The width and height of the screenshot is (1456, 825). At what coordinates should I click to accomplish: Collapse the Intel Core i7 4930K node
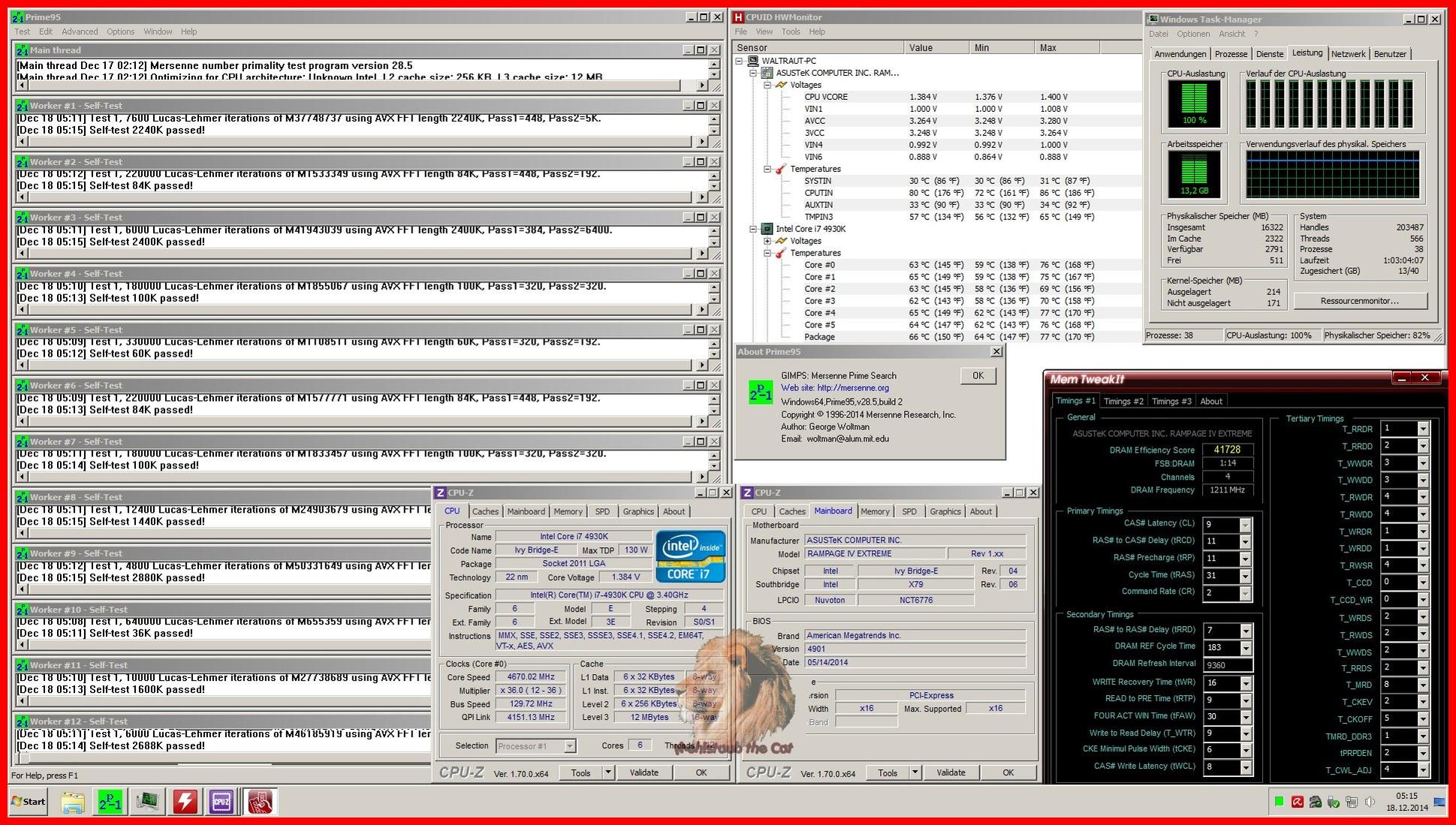pos(753,229)
